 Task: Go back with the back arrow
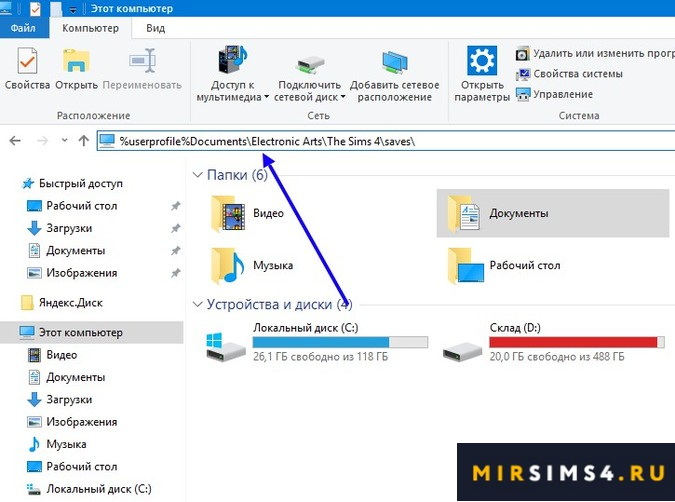tap(15, 141)
